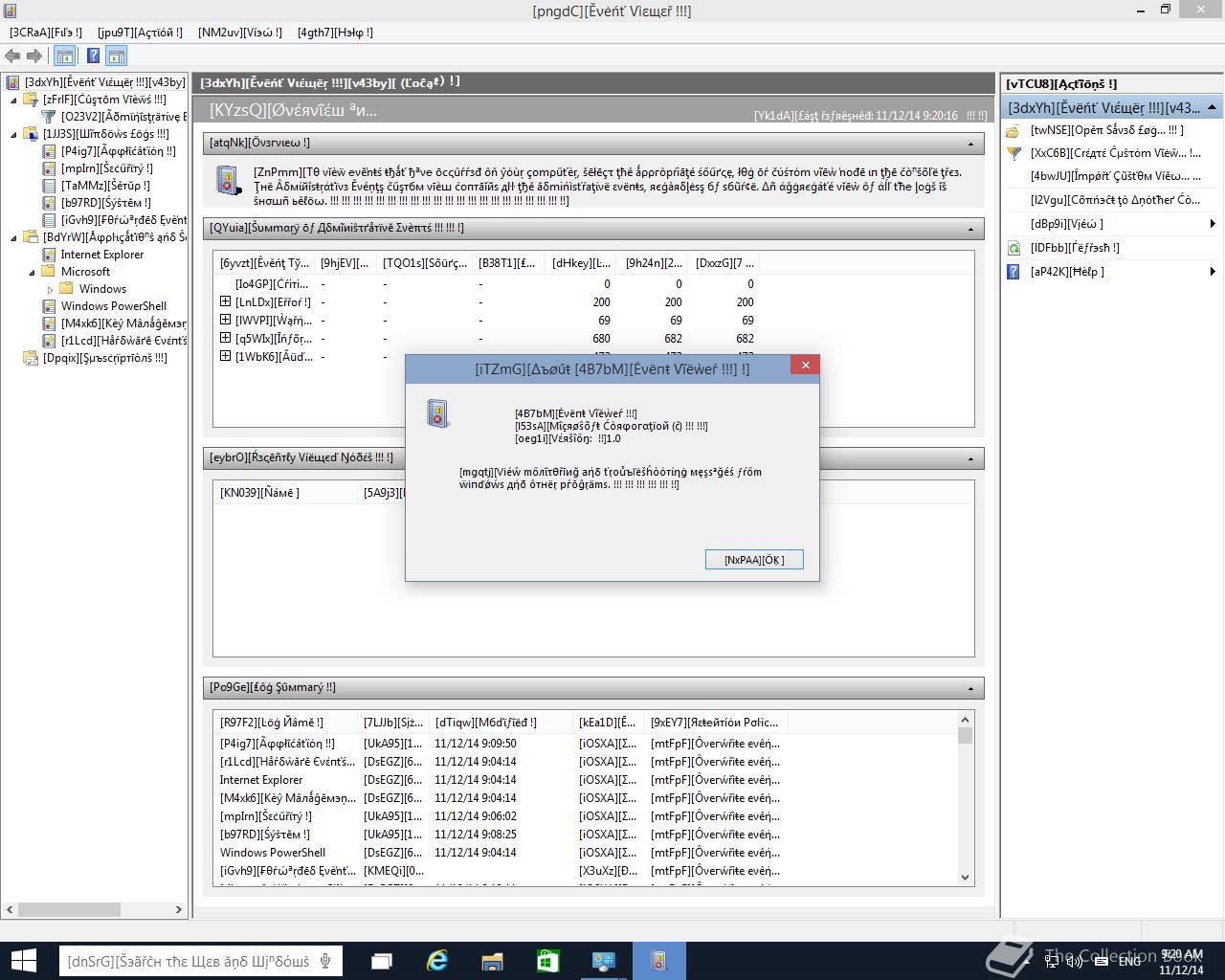This screenshot has width=1225, height=980.
Task: Collapse Summary of Administrative Events section
Action: [971, 229]
